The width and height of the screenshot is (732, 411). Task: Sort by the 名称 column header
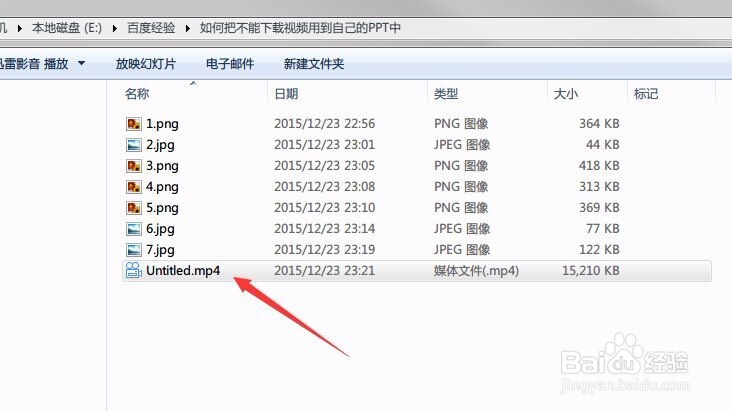(x=137, y=94)
